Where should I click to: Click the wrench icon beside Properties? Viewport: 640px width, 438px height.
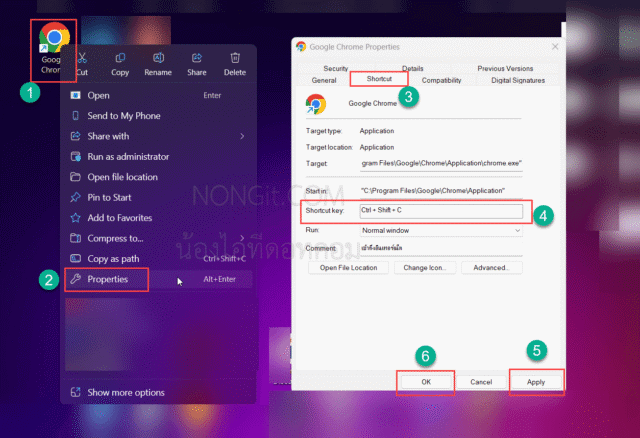click(76, 279)
